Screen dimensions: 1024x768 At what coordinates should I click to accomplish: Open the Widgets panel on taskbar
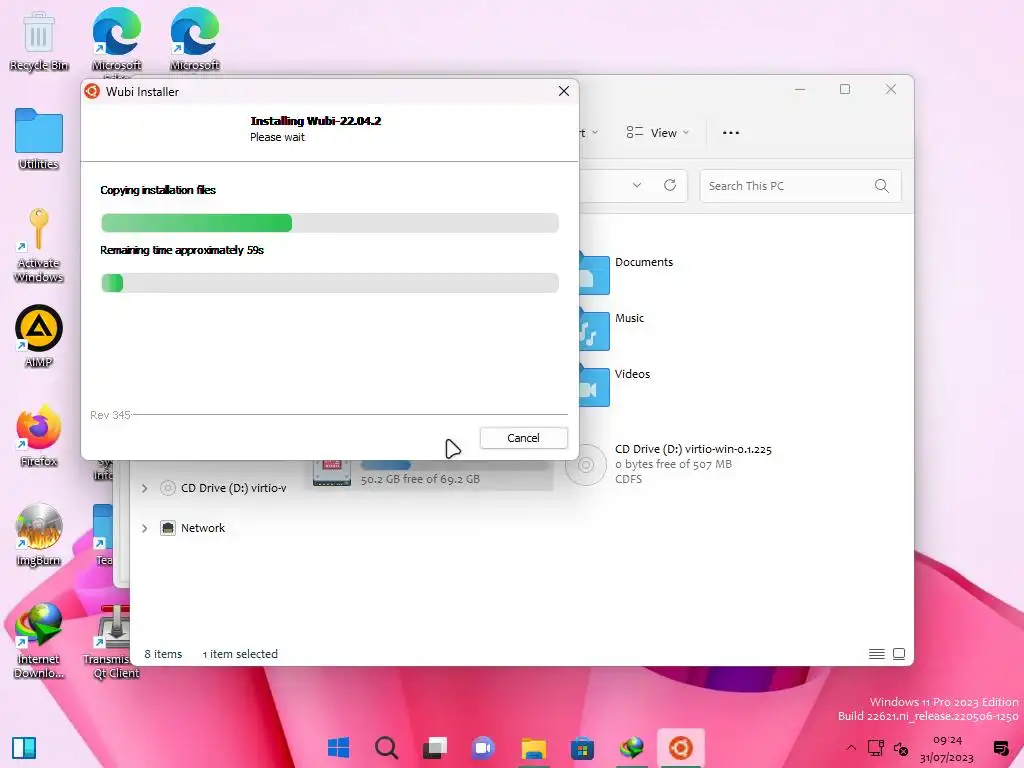[x=24, y=748]
